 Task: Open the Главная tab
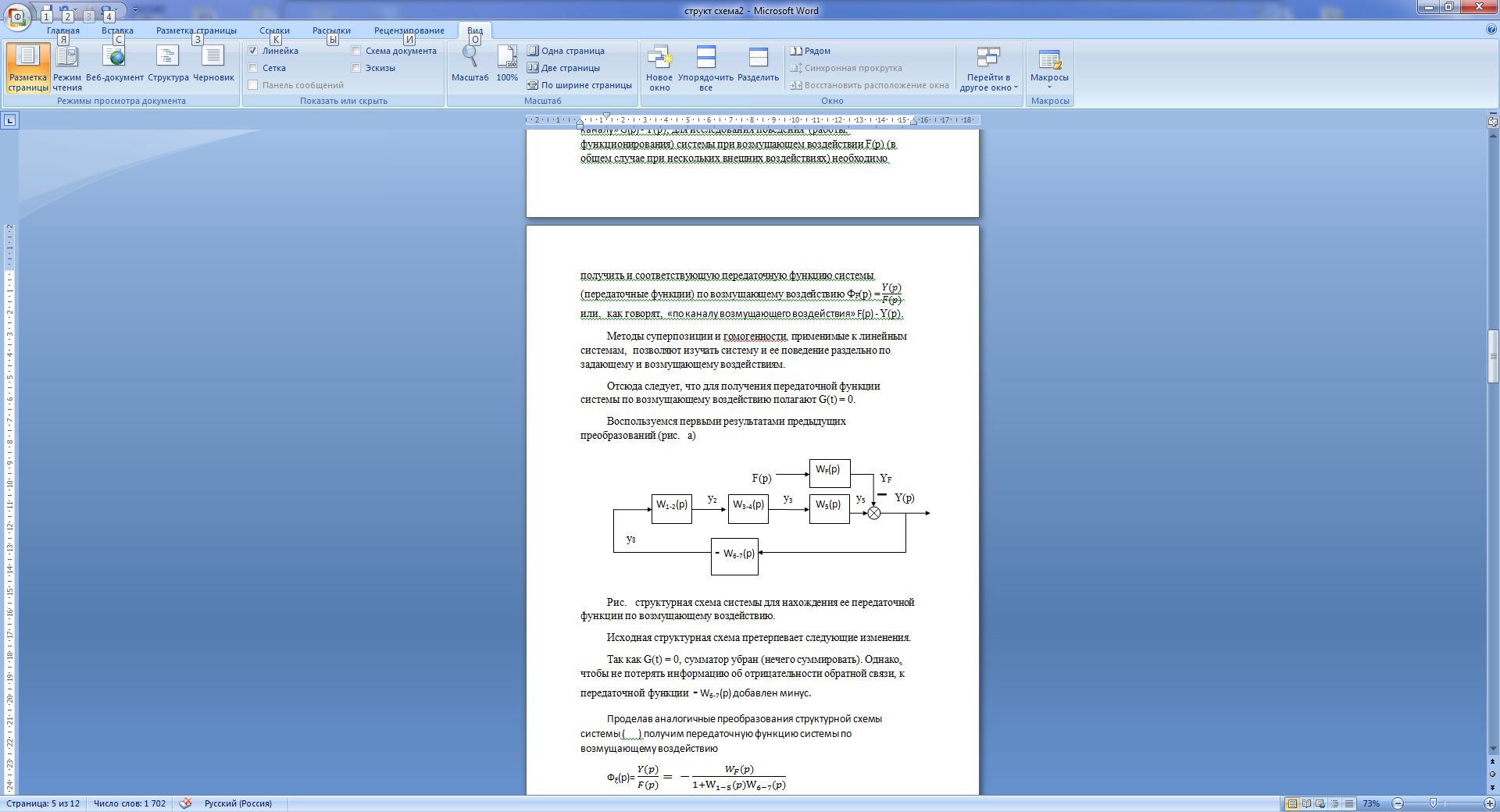(x=63, y=30)
